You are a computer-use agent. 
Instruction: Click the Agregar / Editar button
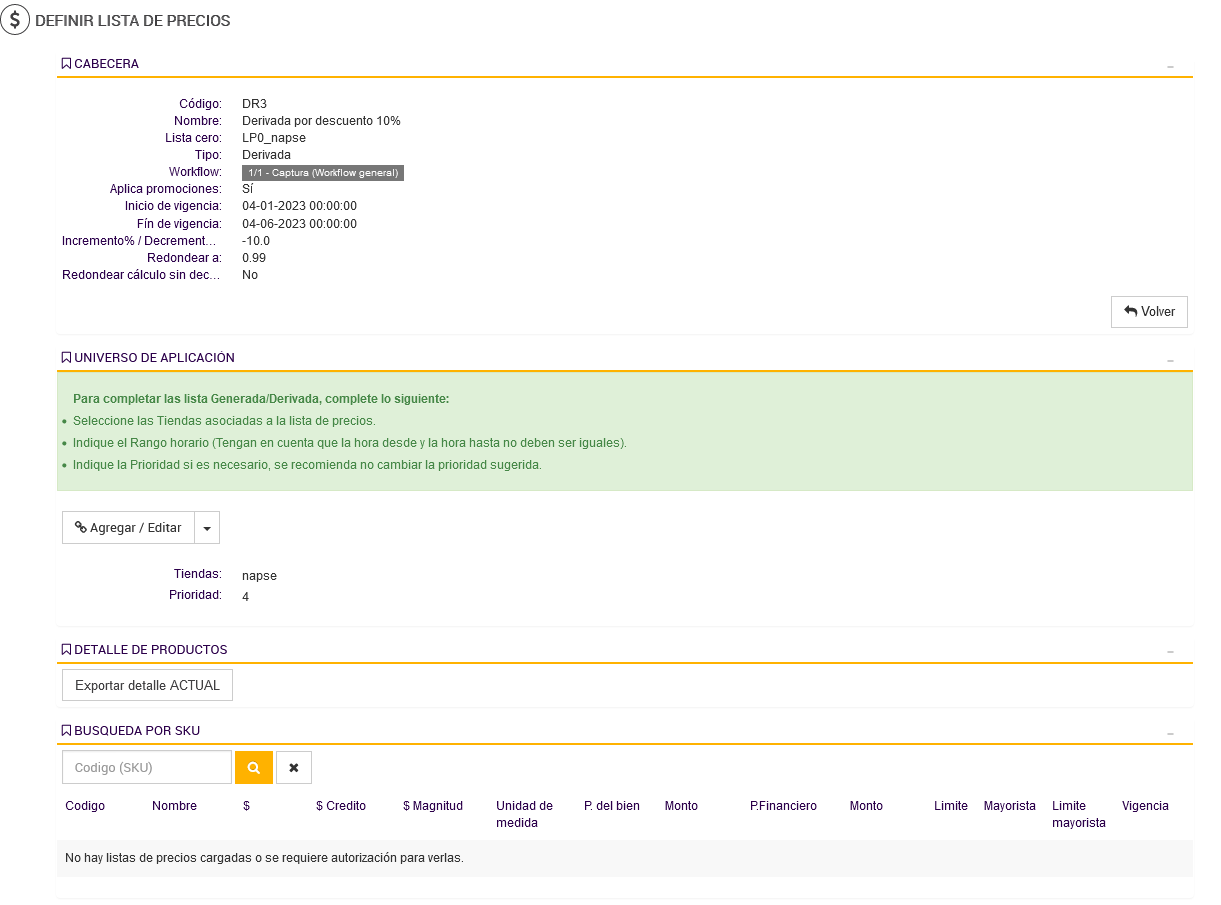point(128,528)
